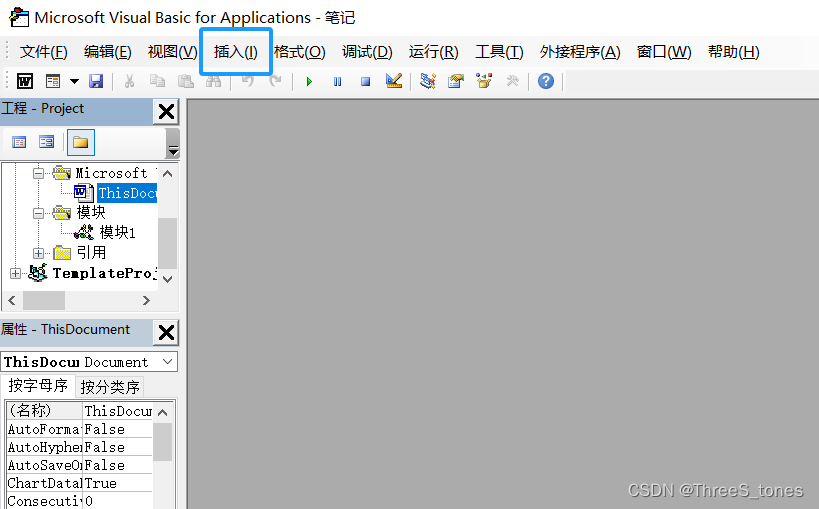Run the macro with green play button
This screenshot has height=509, width=819.
click(x=309, y=82)
